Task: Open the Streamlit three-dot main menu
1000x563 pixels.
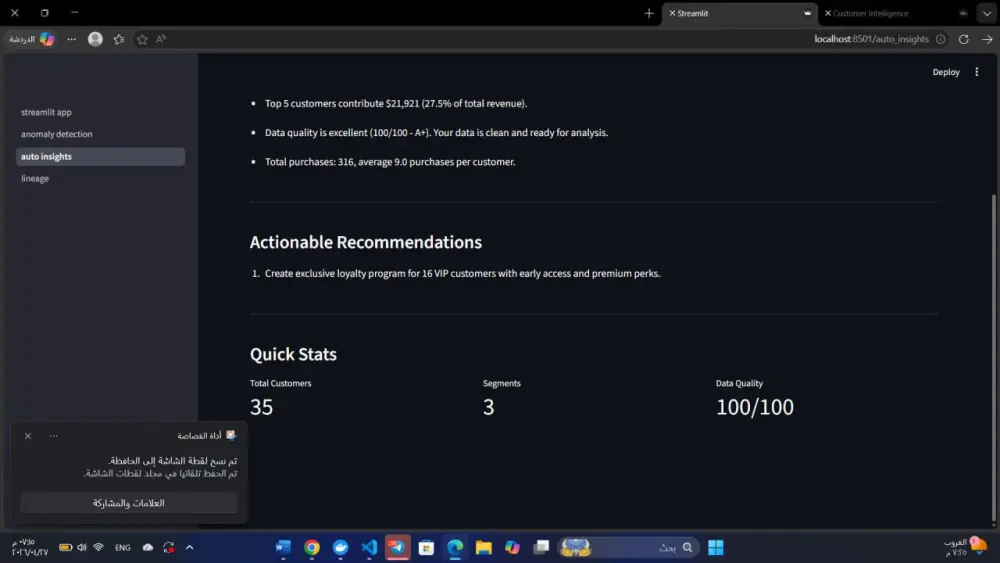Action: point(976,72)
